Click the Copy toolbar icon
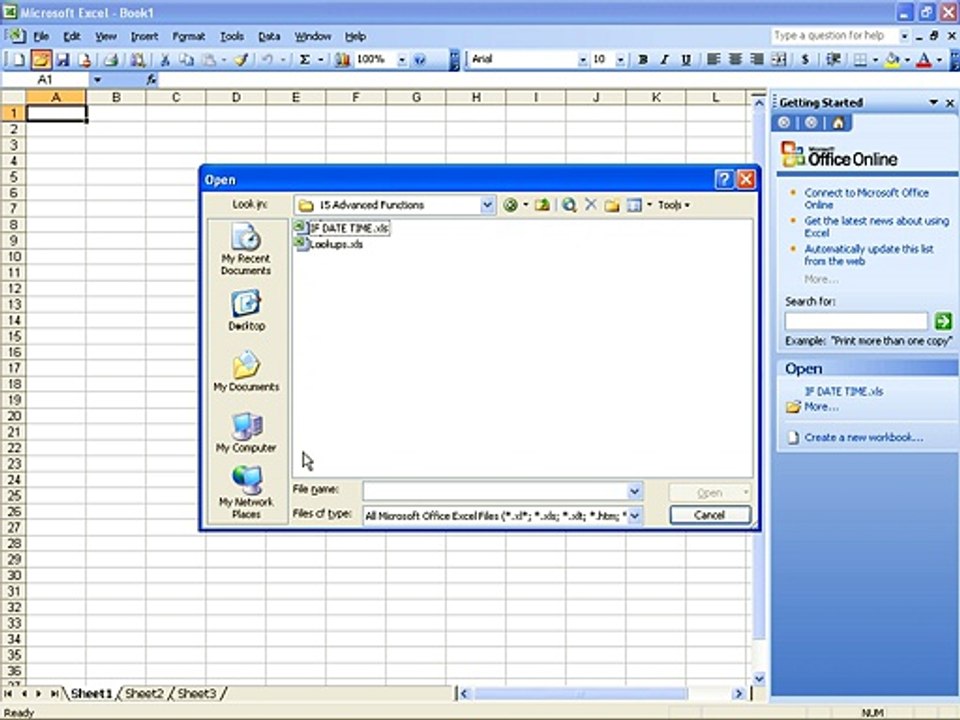 [186, 59]
